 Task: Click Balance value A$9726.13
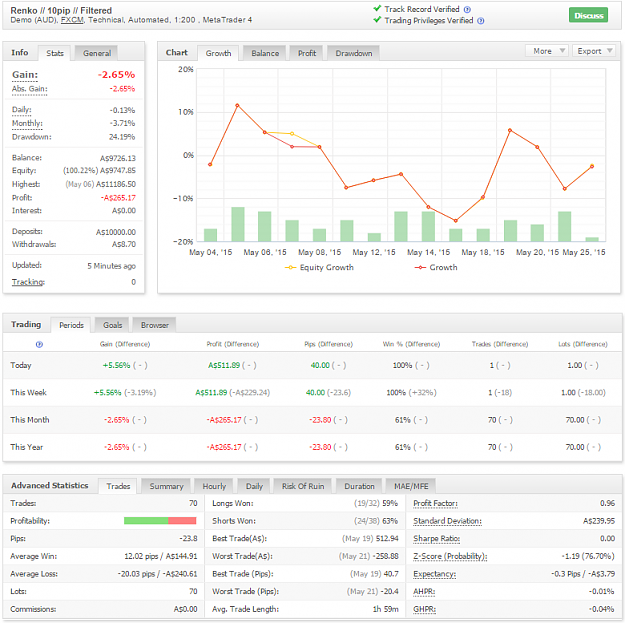(x=118, y=158)
